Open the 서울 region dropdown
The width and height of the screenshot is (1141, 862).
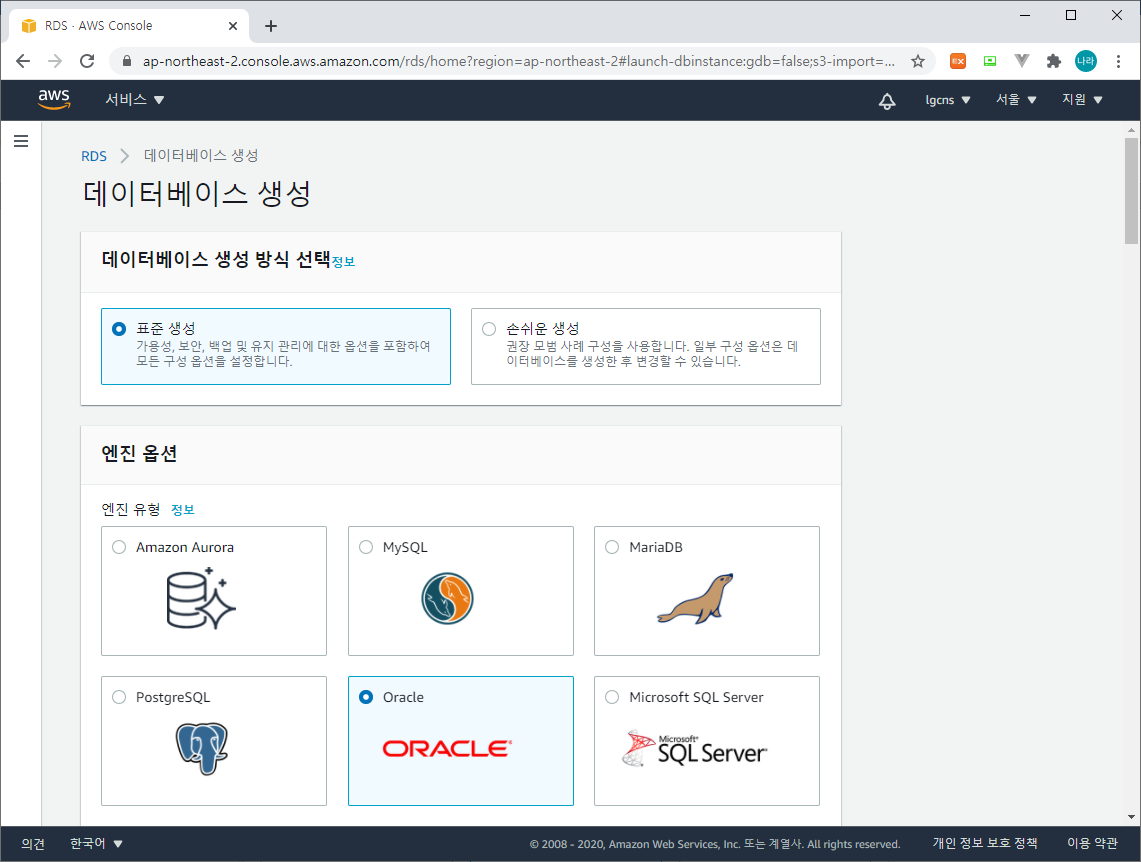[x=1016, y=100]
